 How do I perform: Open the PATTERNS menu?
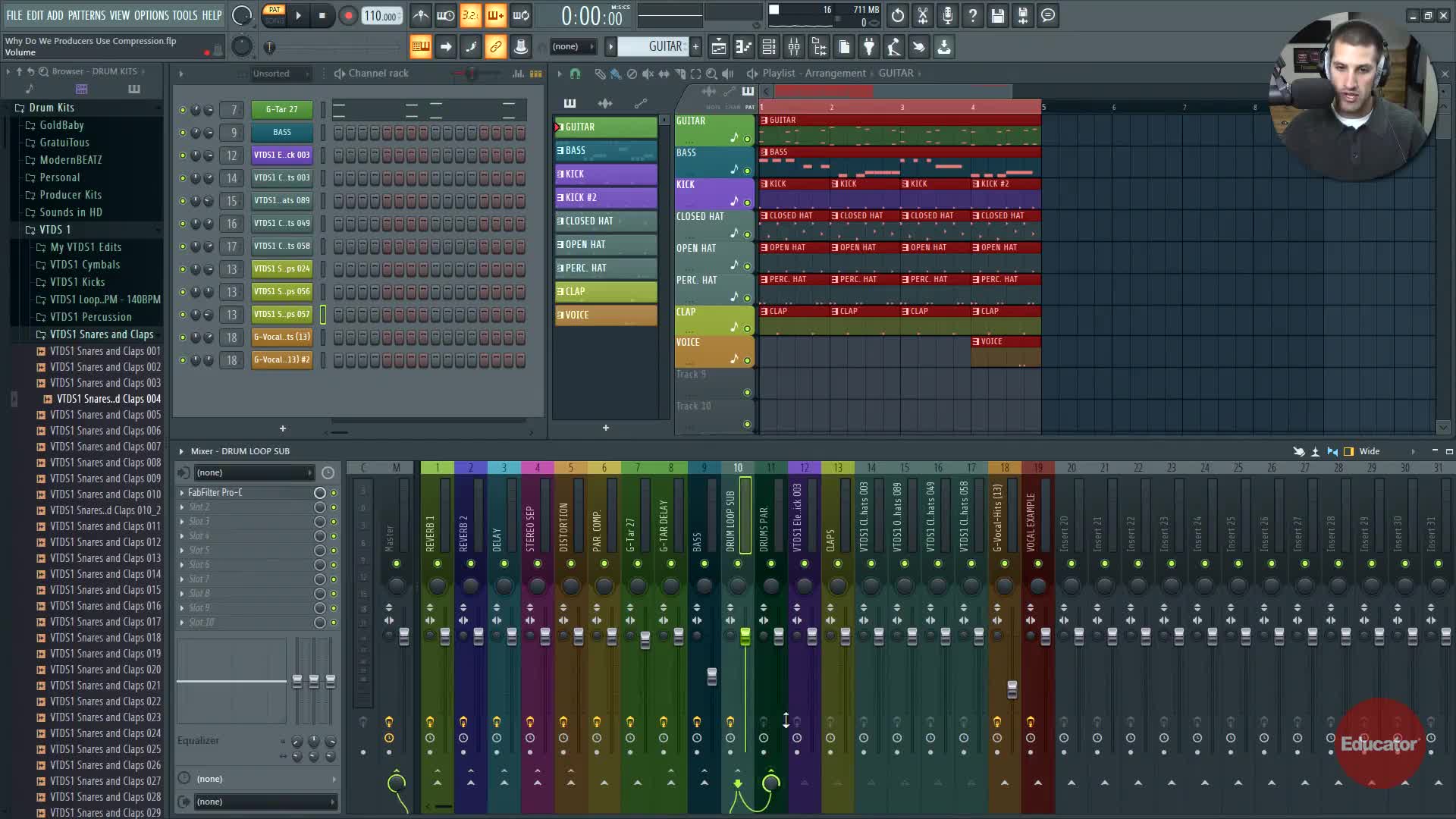(x=86, y=15)
